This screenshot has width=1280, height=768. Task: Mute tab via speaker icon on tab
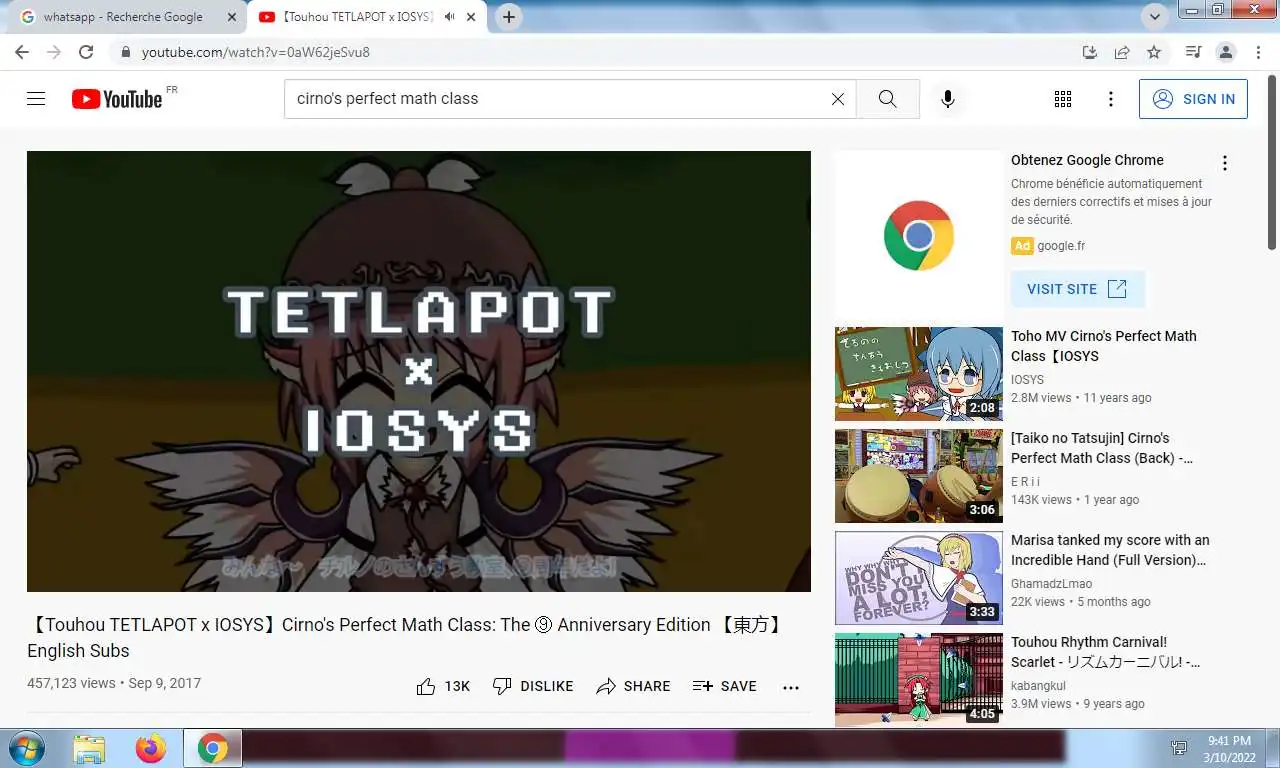click(449, 17)
